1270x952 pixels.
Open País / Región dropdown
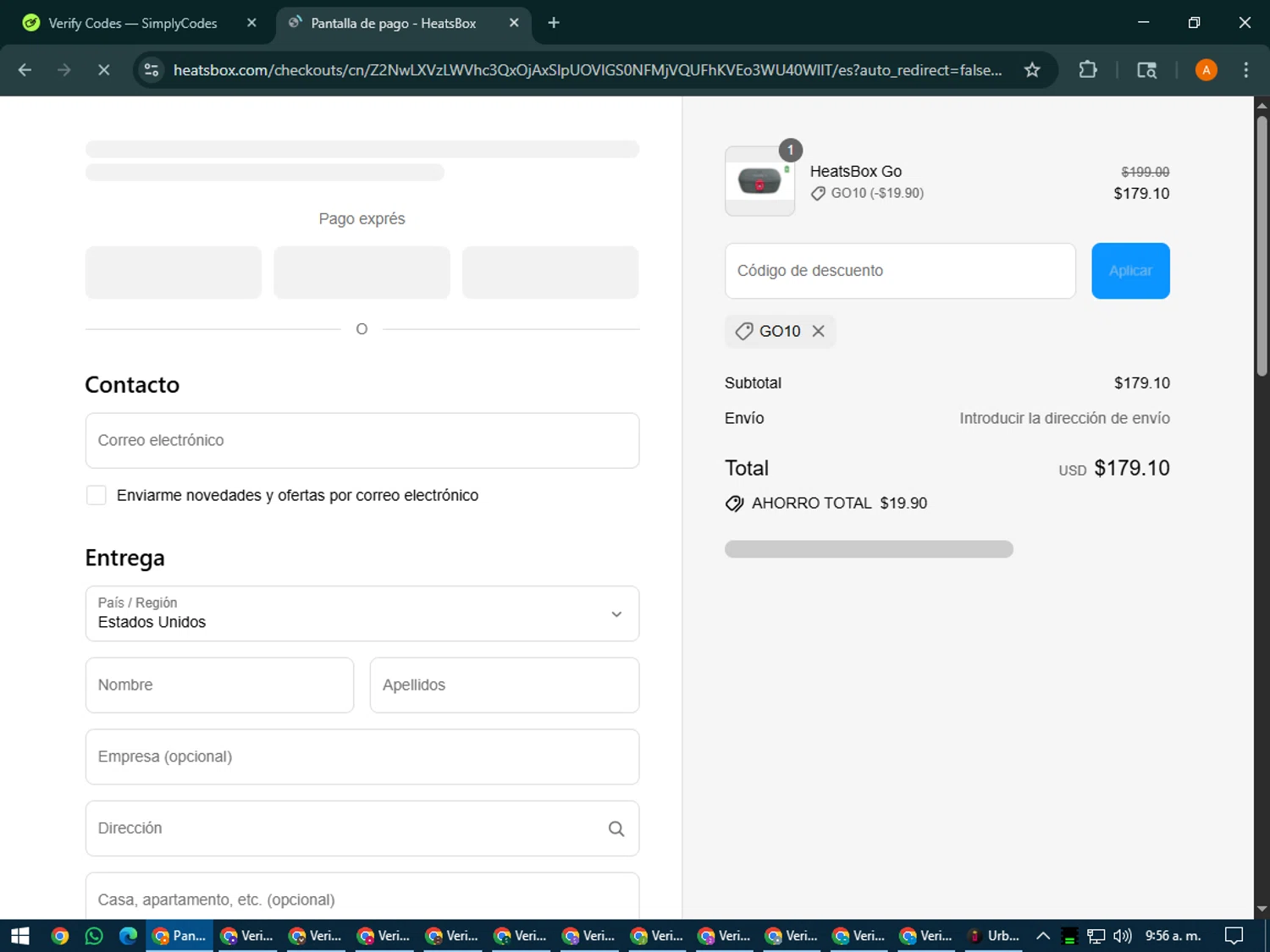(362, 614)
